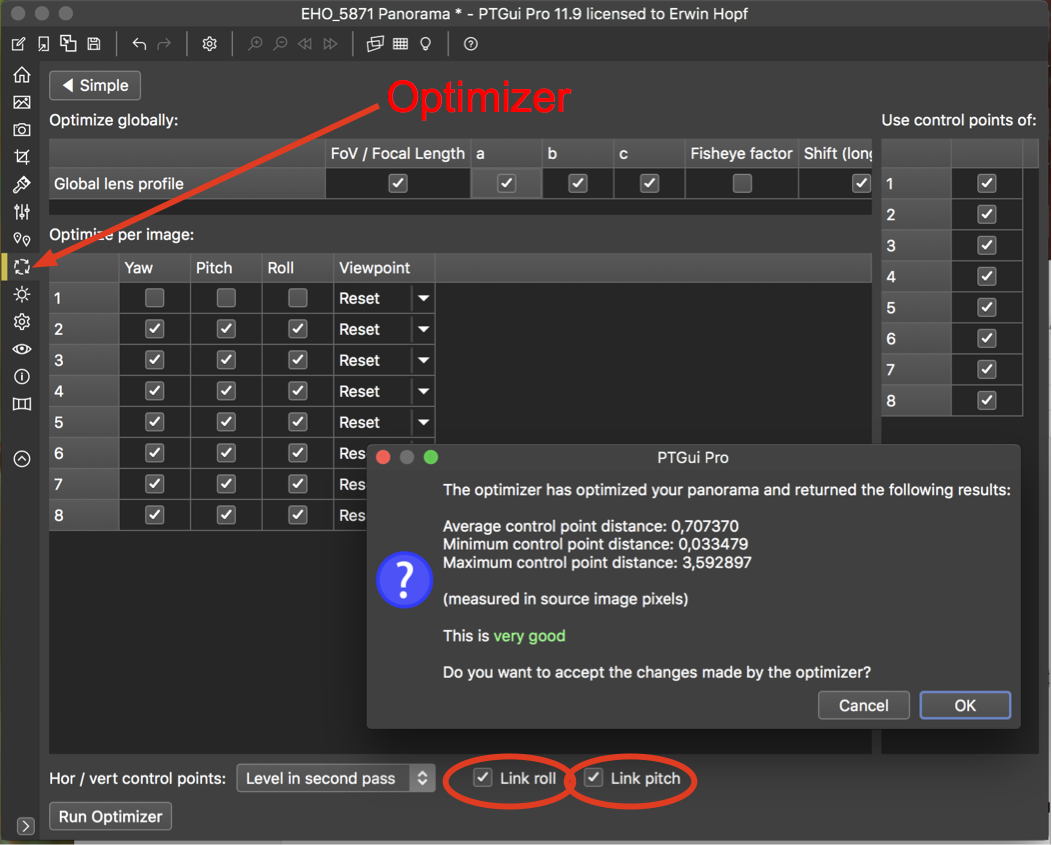Open the Preview eye sidebar icon
This screenshot has width=1052, height=845.
22,349
